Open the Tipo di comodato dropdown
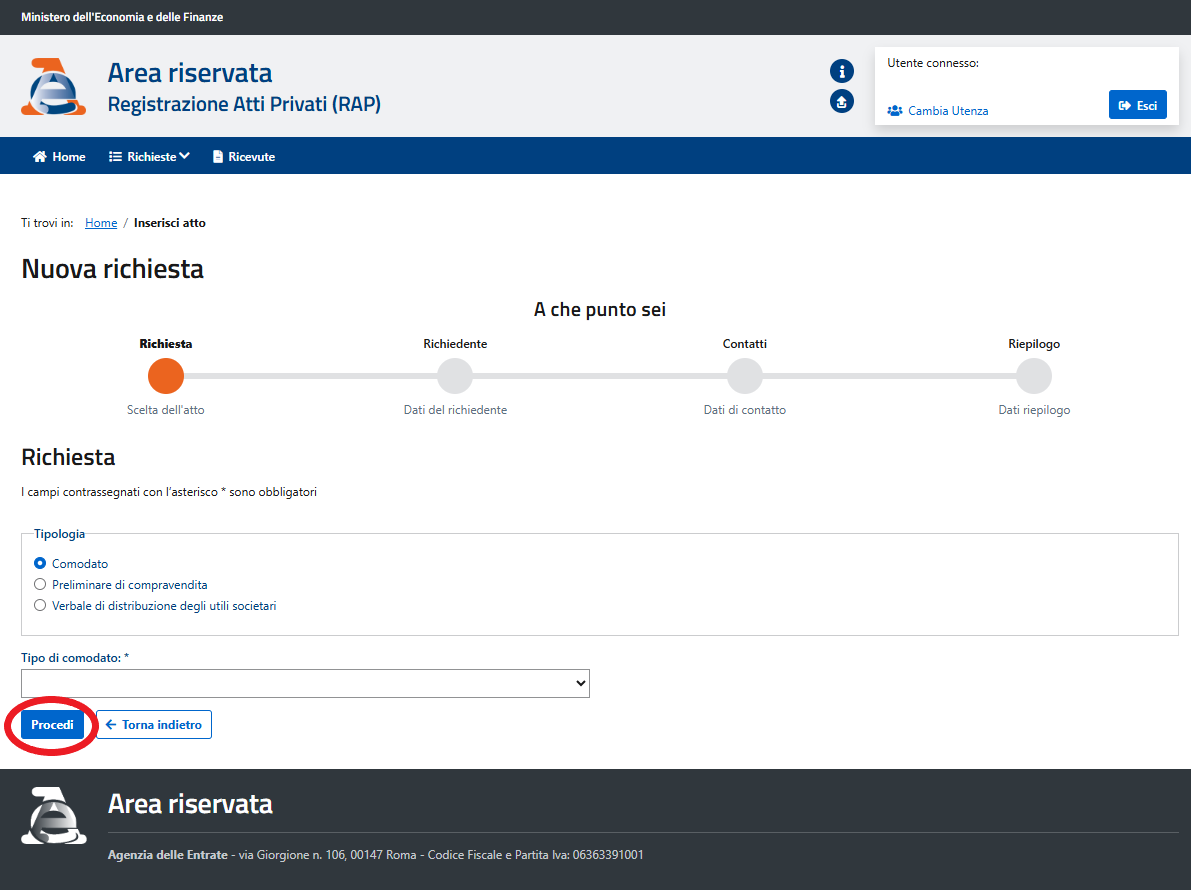The width and height of the screenshot is (1191, 890). 305,683
